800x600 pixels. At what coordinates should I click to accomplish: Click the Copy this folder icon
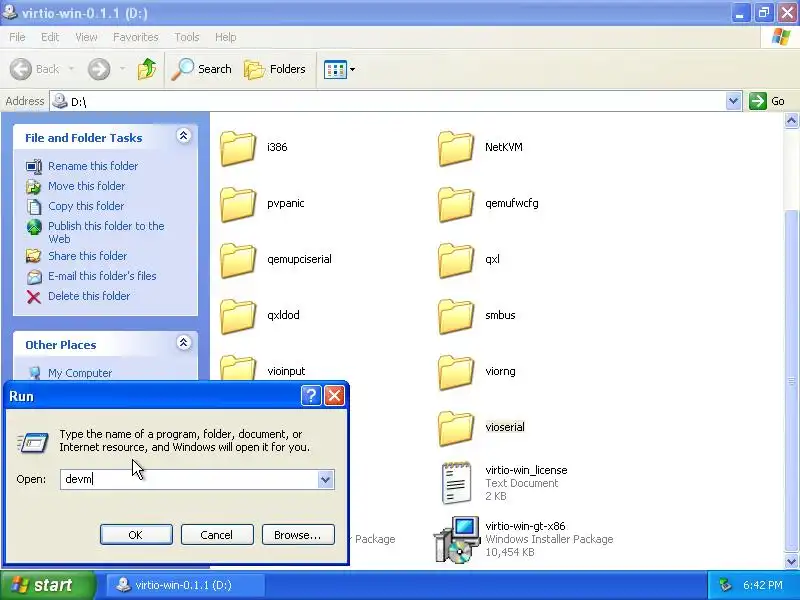pyautogui.click(x=34, y=206)
